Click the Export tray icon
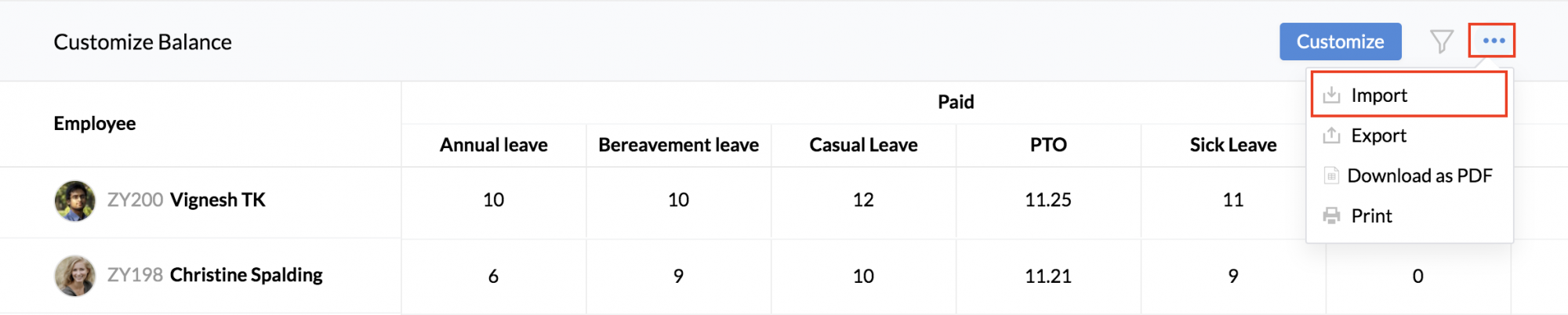 click(1331, 136)
